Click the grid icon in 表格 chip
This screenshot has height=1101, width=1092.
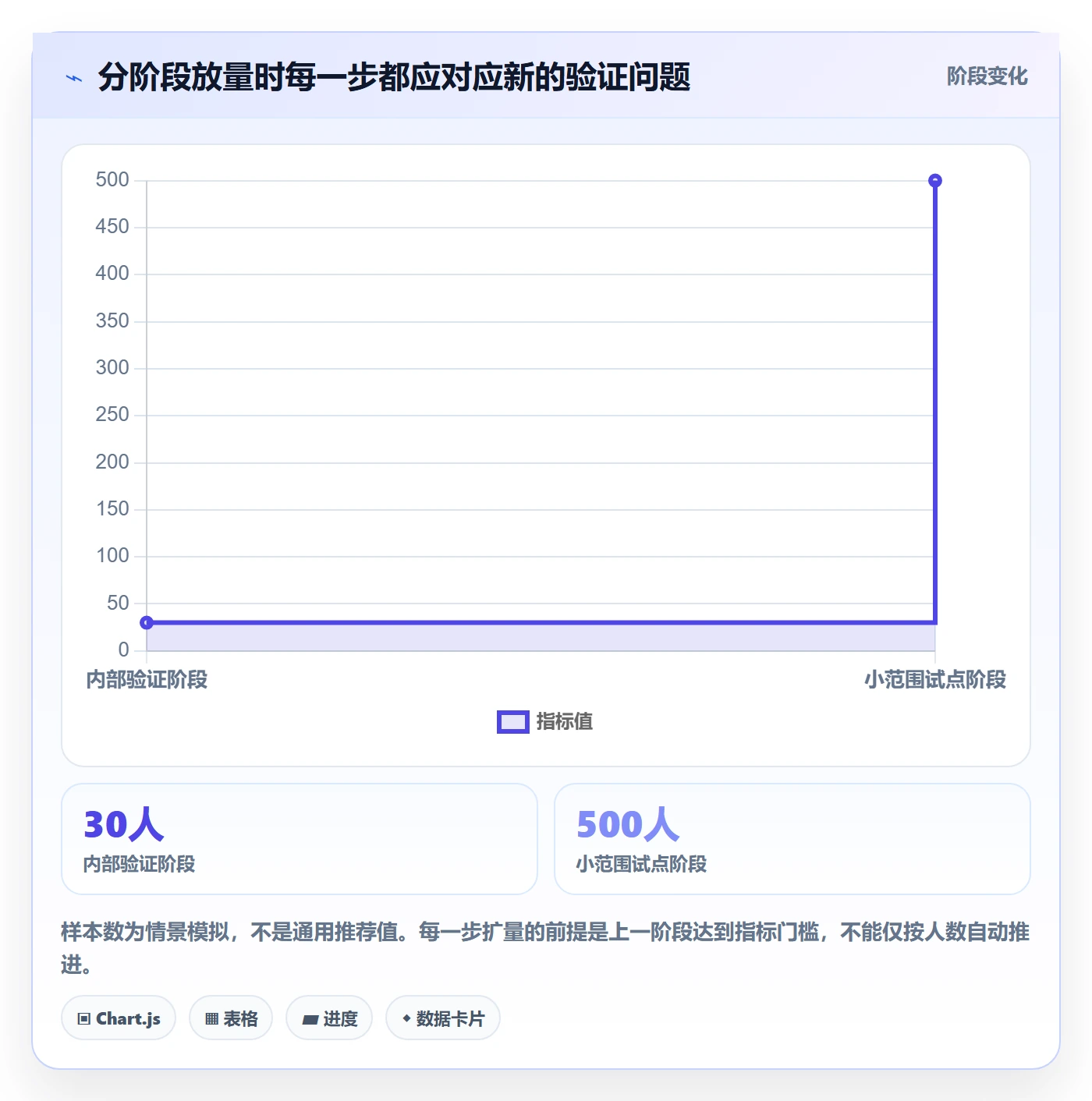point(211,1019)
